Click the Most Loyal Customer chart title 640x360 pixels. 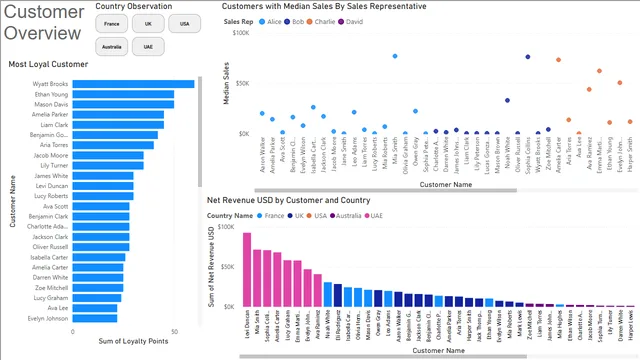coord(48,64)
